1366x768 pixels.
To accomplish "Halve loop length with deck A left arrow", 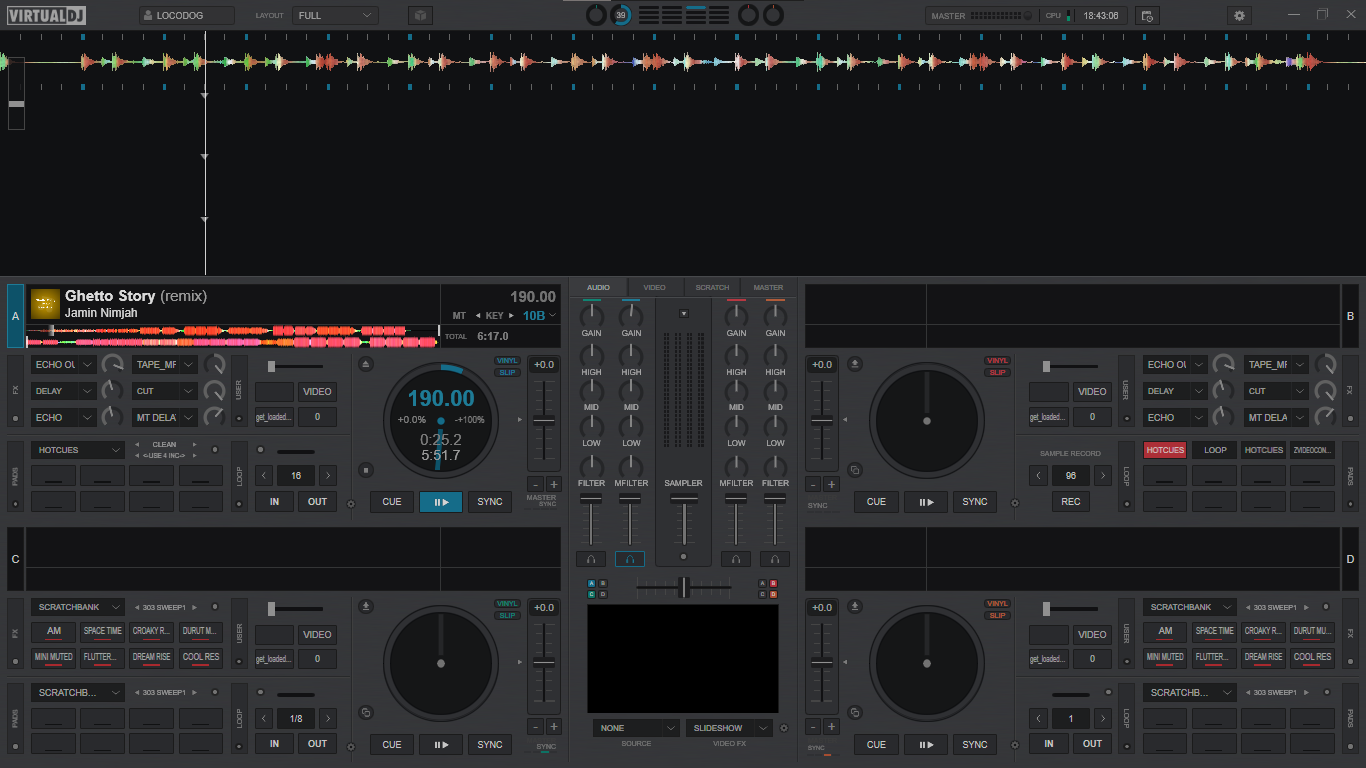I will click(264, 476).
